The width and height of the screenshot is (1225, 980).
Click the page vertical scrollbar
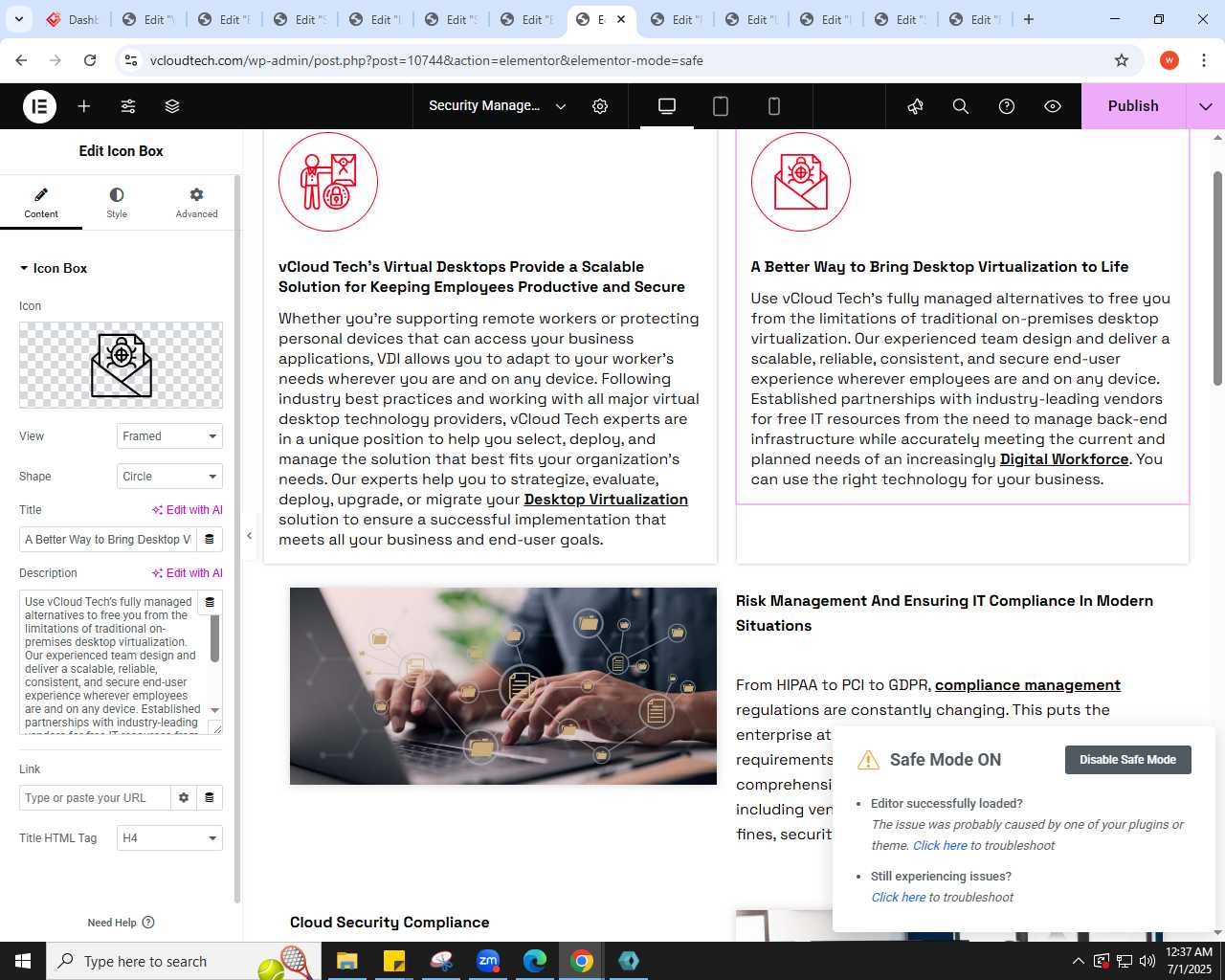pyautogui.click(x=1217, y=278)
